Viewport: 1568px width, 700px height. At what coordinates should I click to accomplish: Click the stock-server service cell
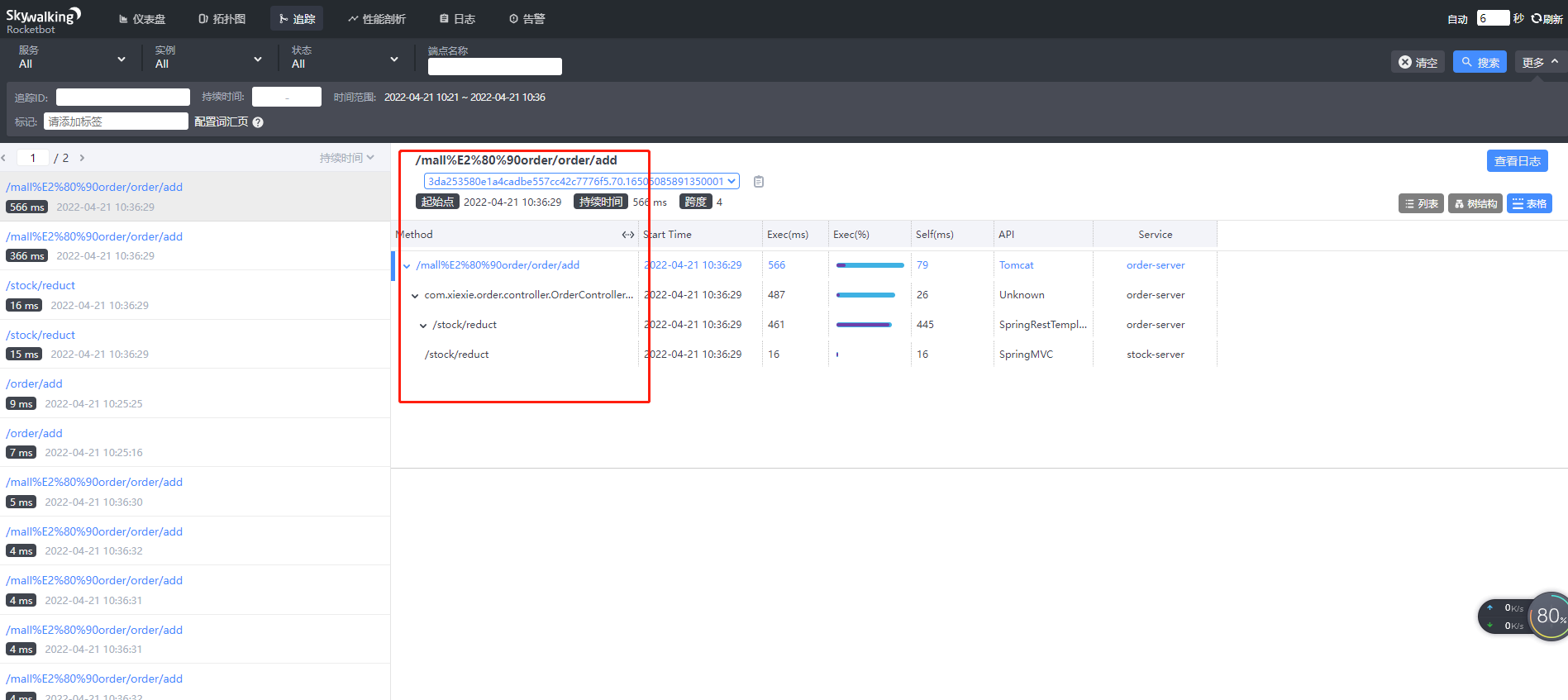pos(1155,355)
